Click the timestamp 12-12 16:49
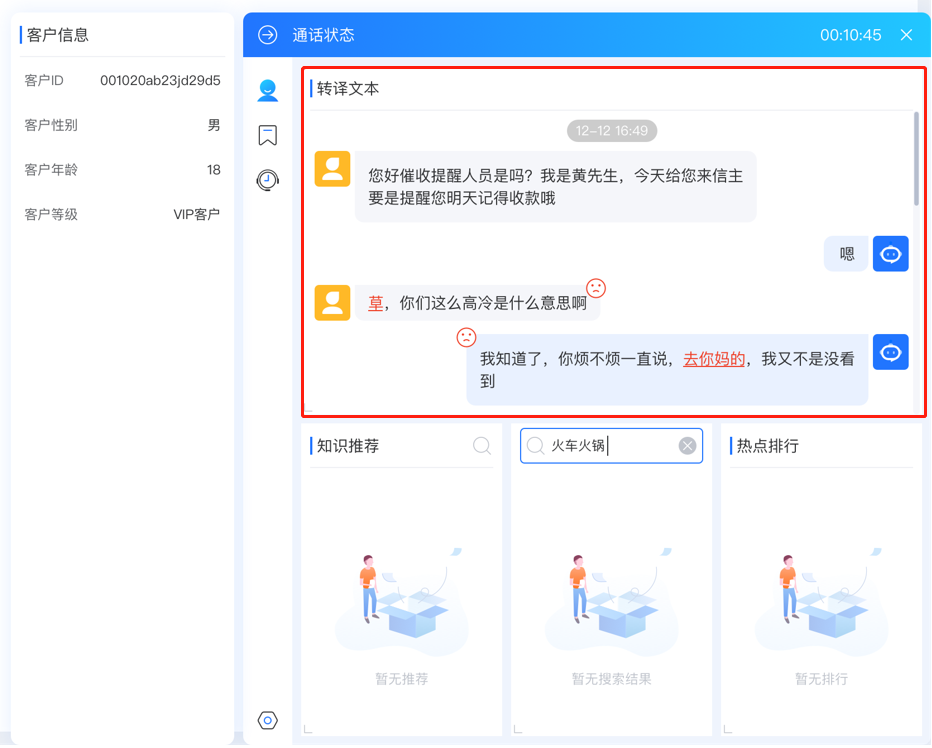This screenshot has height=748, width=932. tap(612, 131)
